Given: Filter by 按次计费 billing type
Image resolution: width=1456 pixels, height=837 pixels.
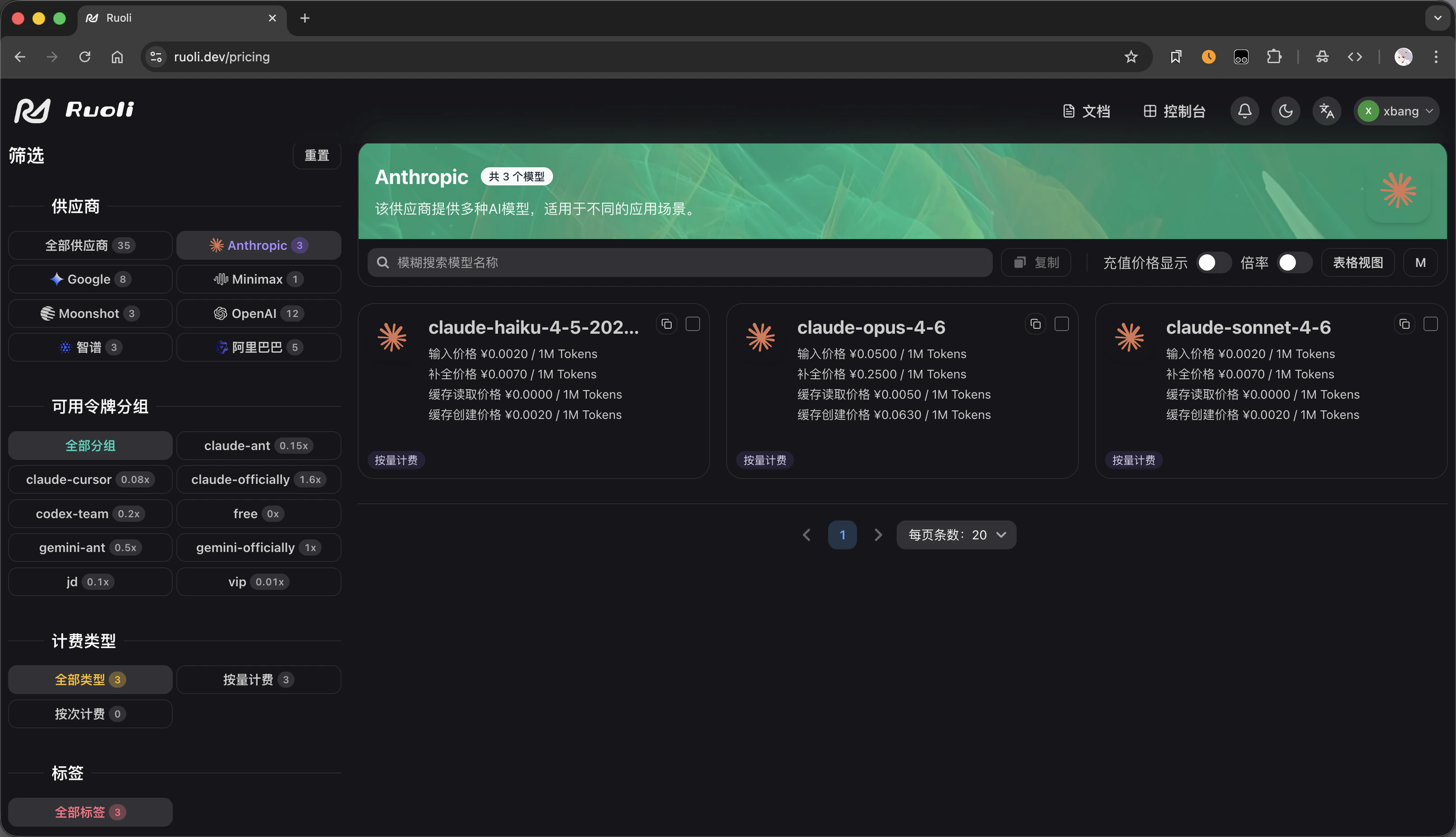Looking at the screenshot, I should (90, 714).
